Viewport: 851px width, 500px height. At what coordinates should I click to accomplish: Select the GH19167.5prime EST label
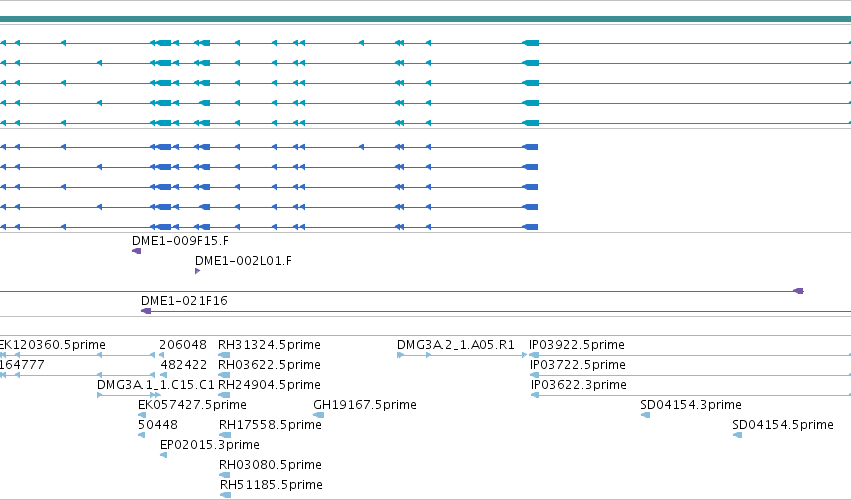[x=365, y=405]
